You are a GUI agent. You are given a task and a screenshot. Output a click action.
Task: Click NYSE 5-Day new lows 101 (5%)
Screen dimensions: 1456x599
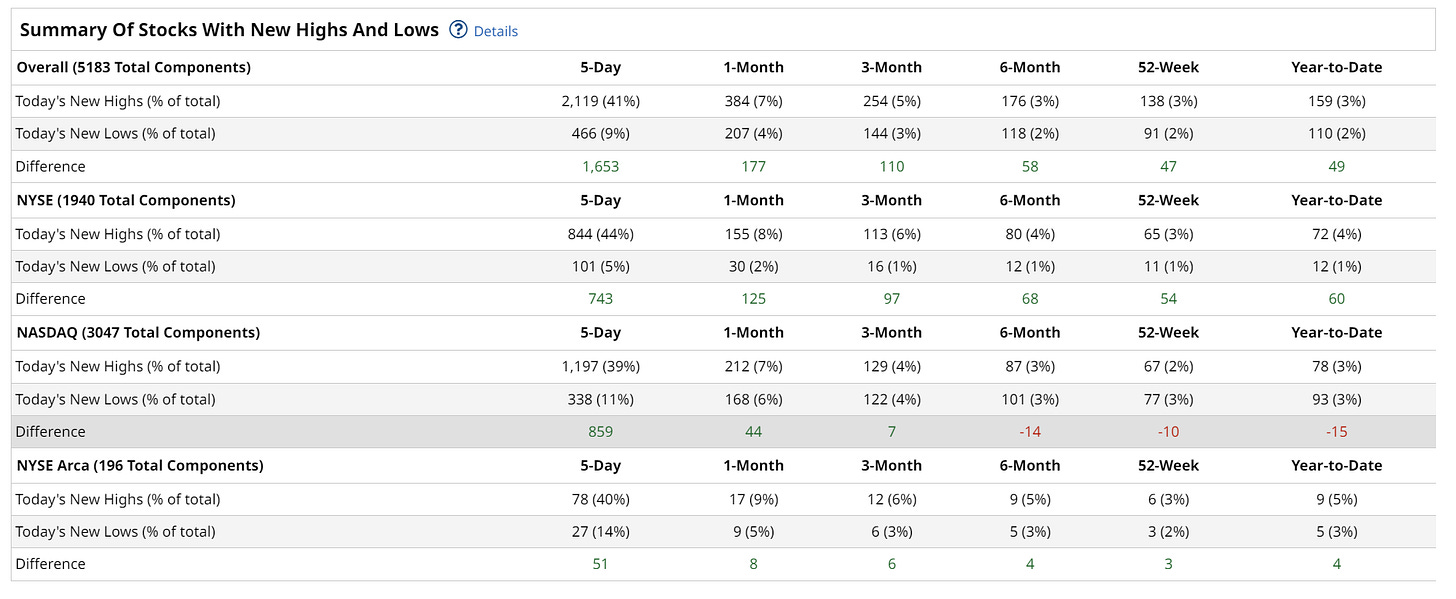pos(601,267)
